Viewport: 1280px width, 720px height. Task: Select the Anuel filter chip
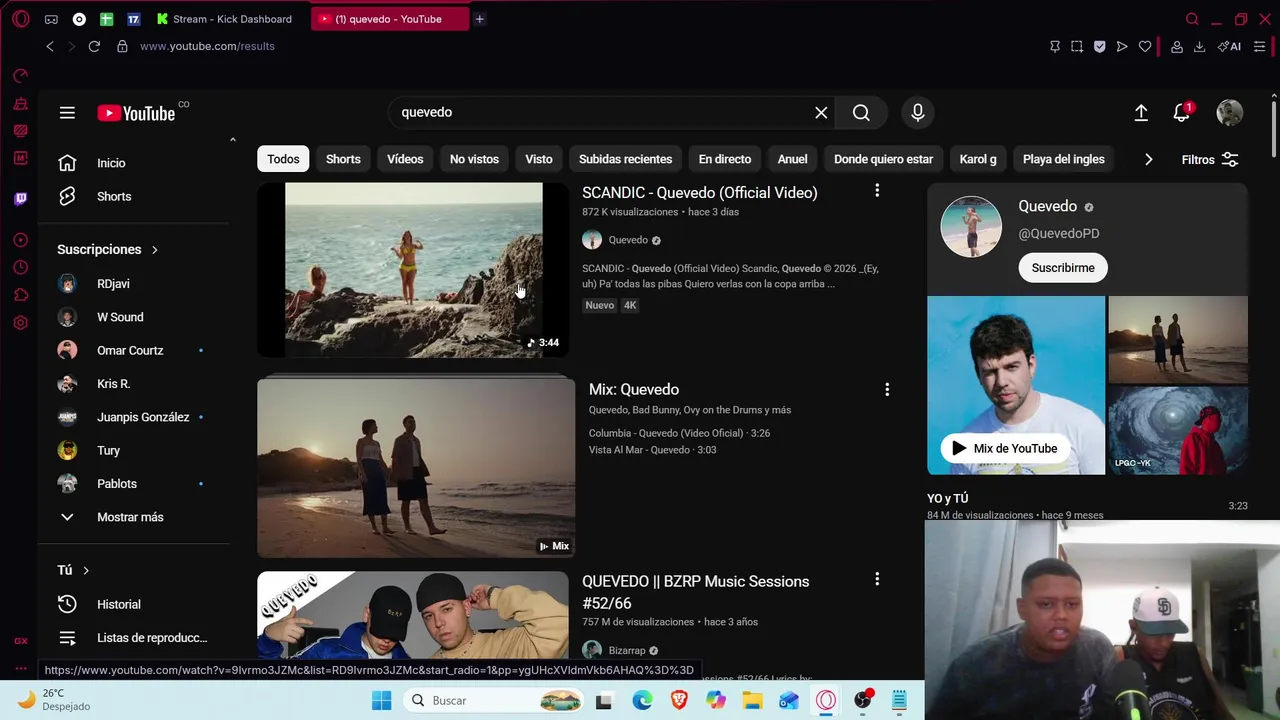pos(793,159)
